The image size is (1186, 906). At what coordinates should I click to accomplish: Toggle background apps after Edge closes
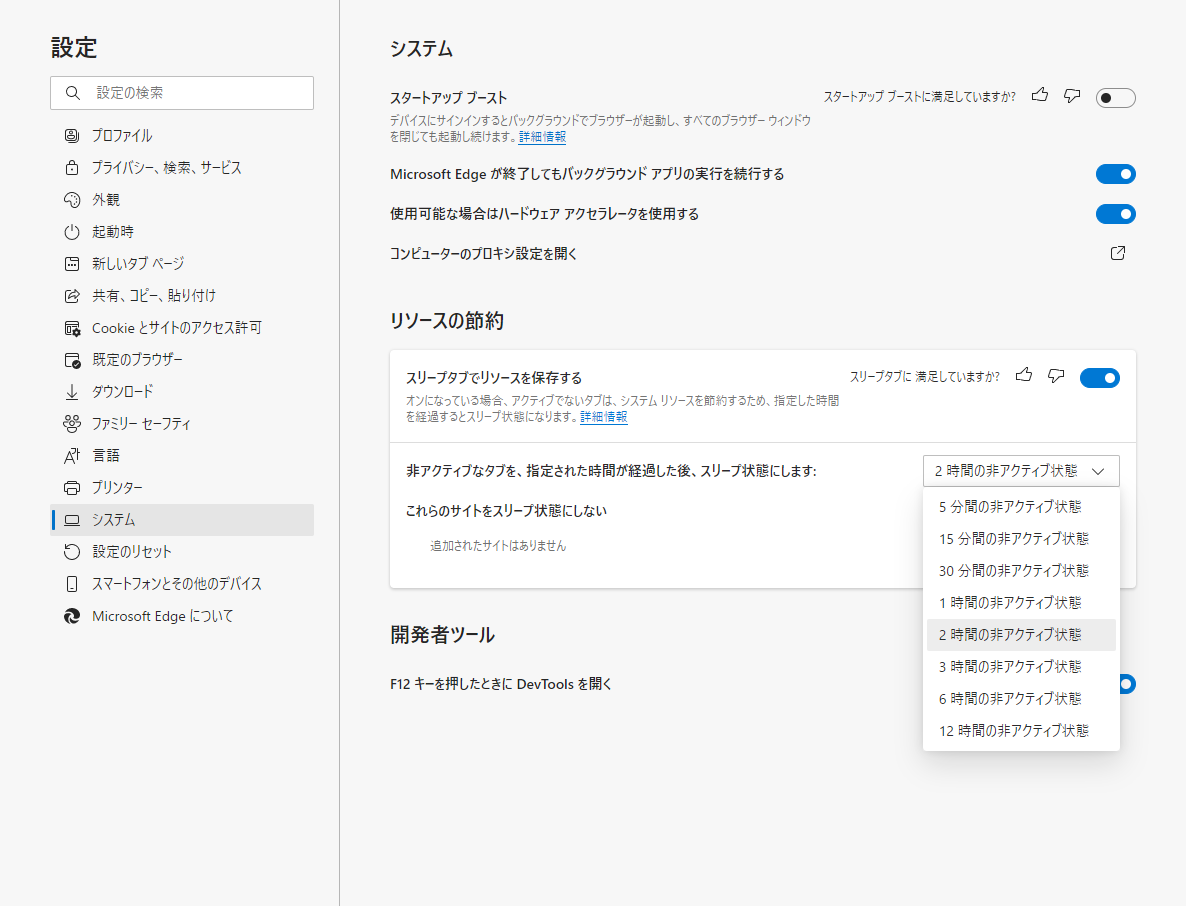click(1116, 174)
